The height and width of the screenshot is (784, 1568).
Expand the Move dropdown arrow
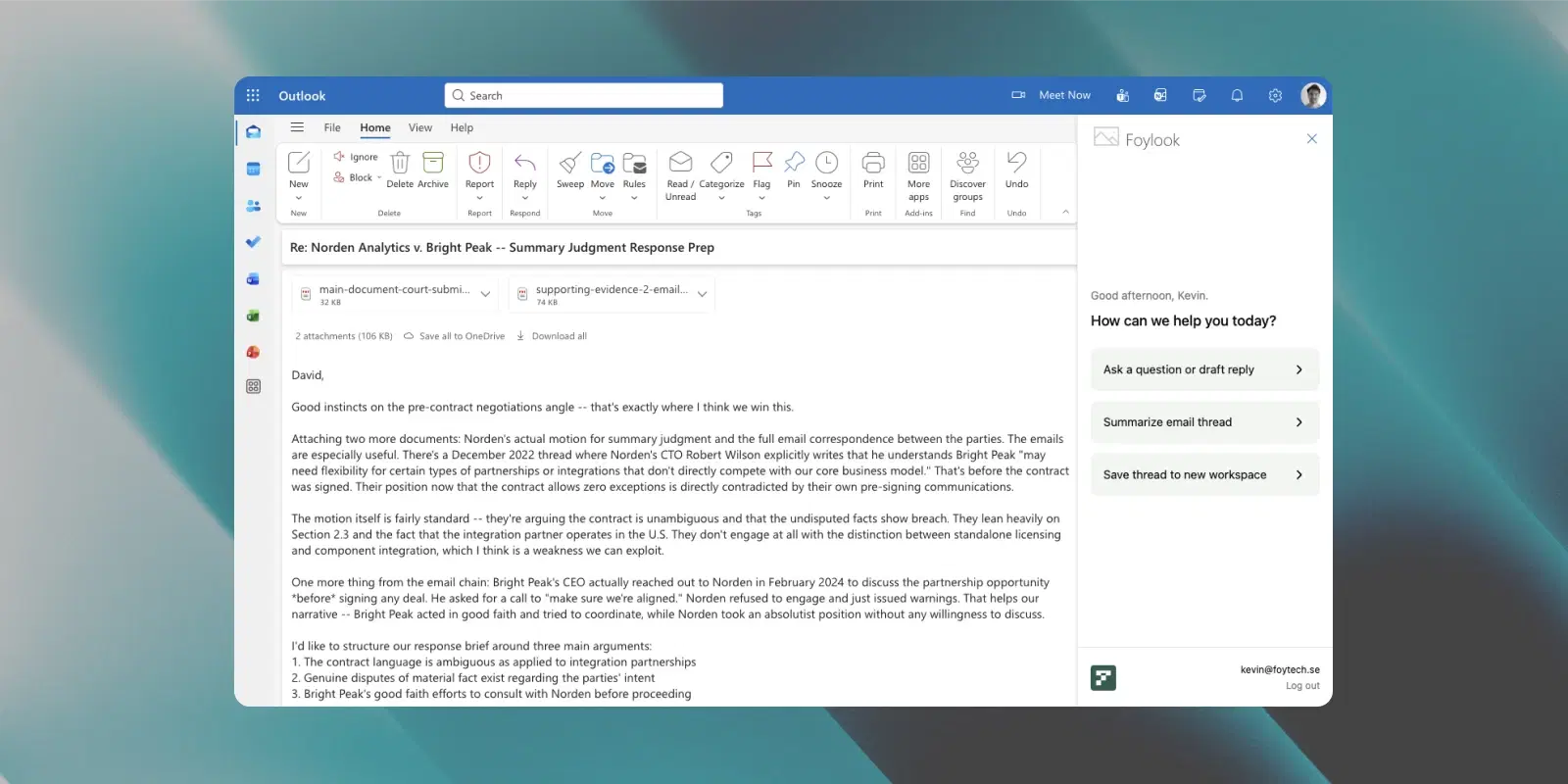click(603, 198)
